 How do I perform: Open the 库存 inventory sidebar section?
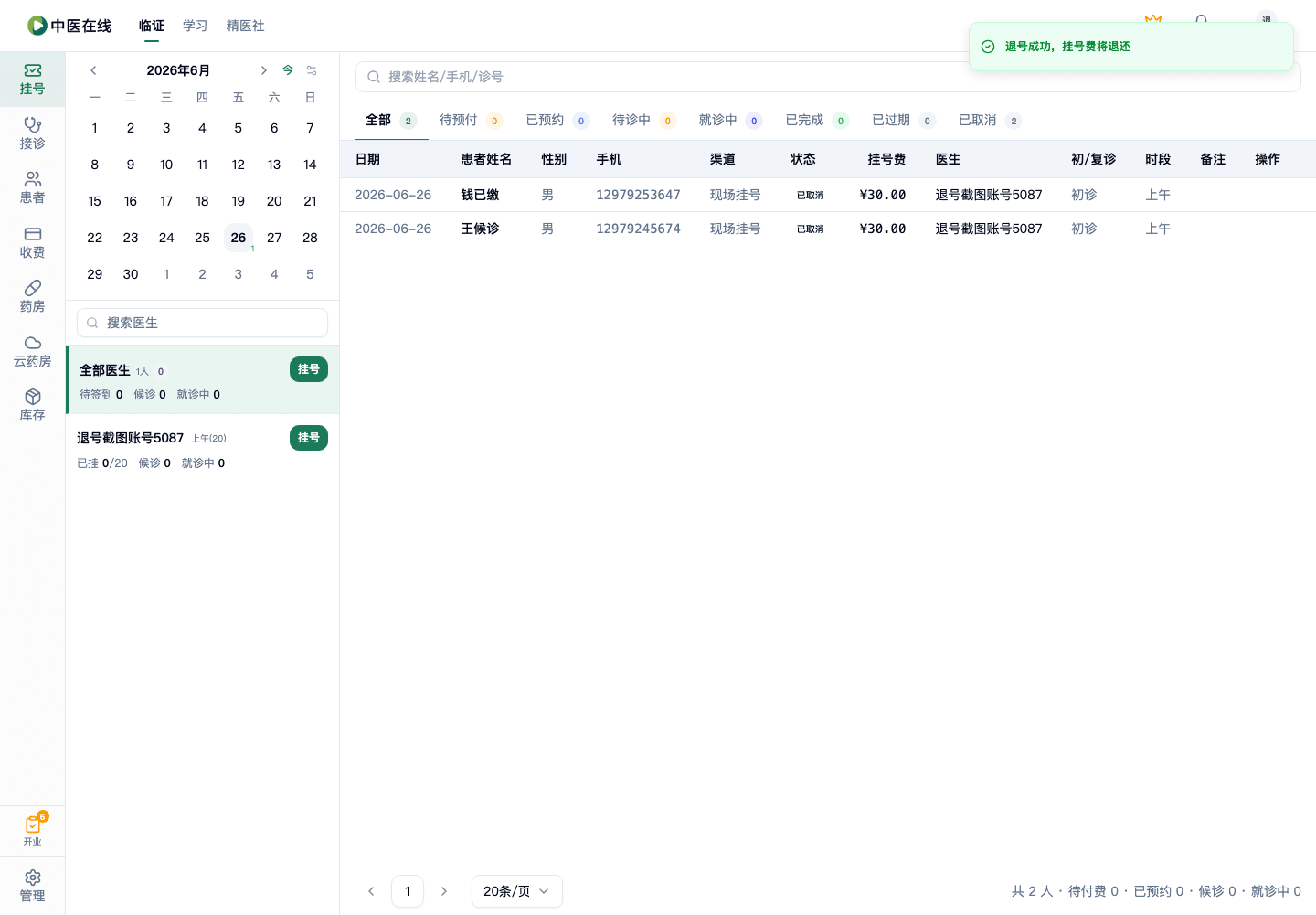coord(32,405)
